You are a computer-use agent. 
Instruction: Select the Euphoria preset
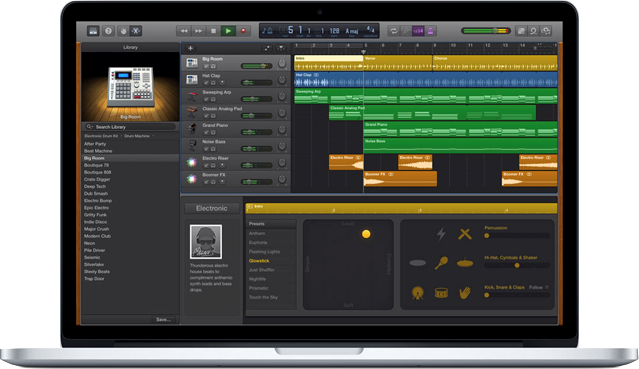click(x=258, y=242)
